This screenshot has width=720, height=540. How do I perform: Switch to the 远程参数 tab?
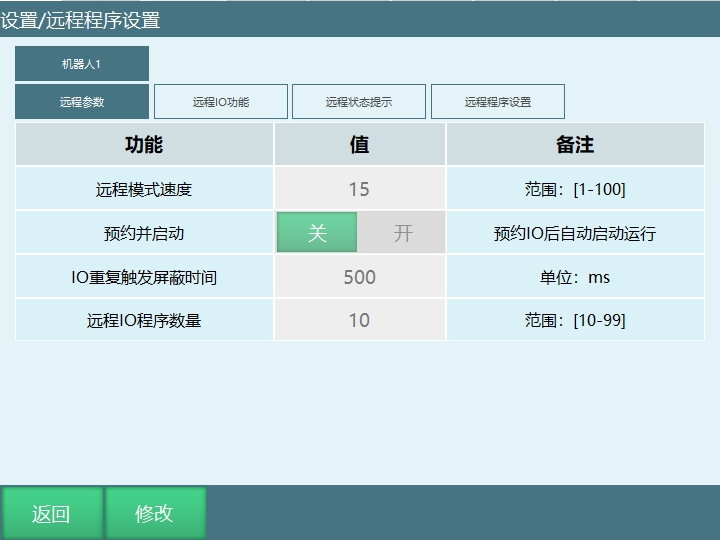coord(81,102)
